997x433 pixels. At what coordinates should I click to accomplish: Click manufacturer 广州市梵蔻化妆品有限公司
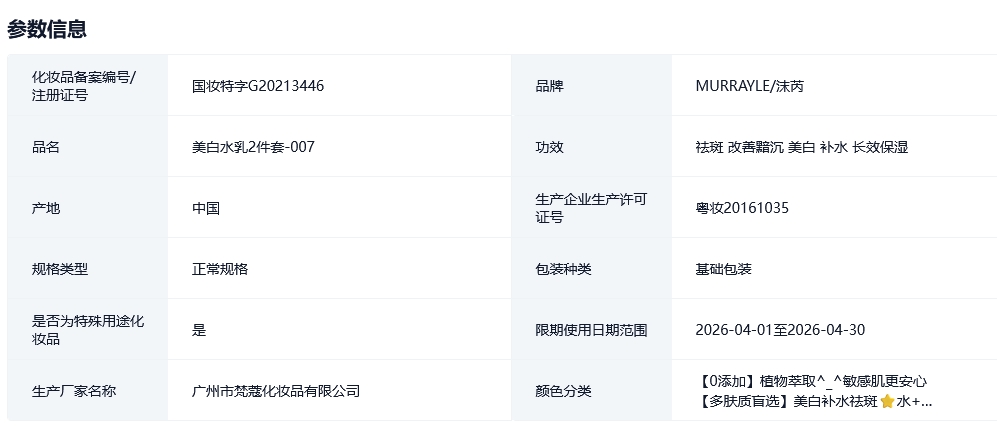pos(276,391)
